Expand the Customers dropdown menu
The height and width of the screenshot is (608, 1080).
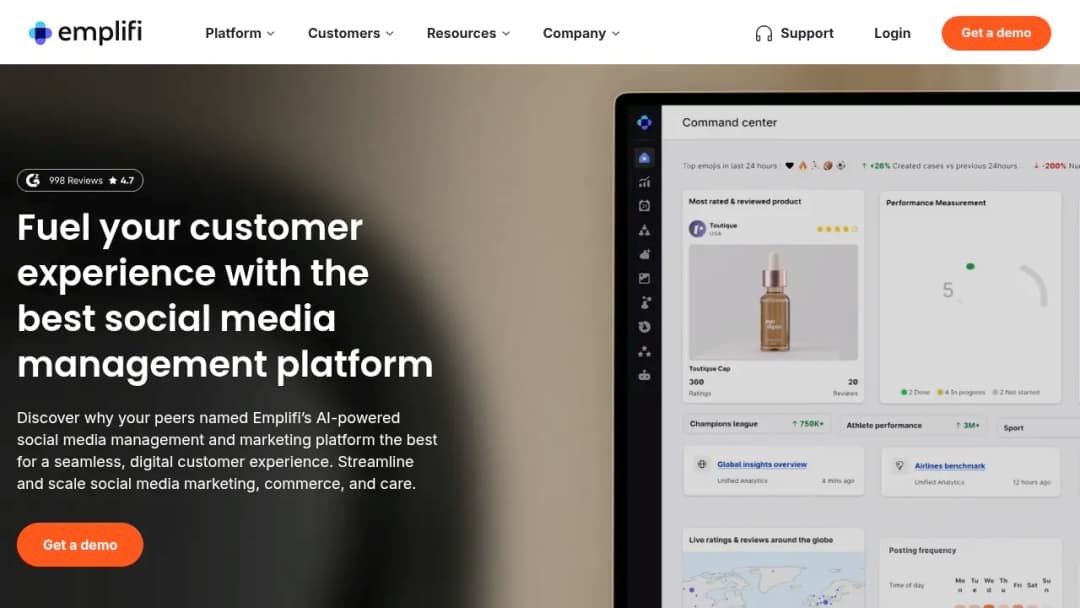(x=351, y=33)
